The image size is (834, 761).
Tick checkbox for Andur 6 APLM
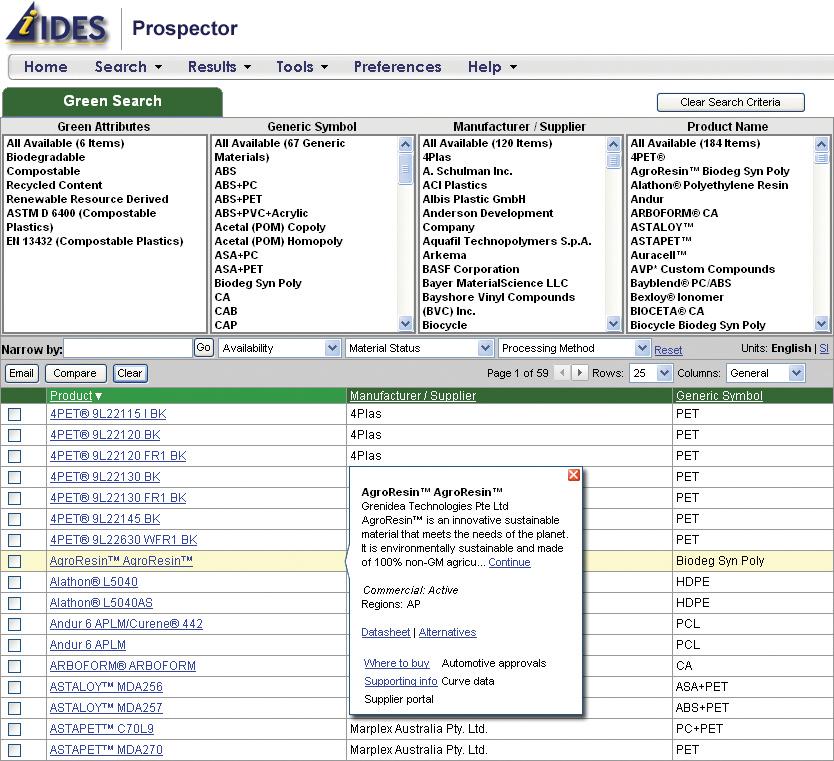[x=14, y=645]
